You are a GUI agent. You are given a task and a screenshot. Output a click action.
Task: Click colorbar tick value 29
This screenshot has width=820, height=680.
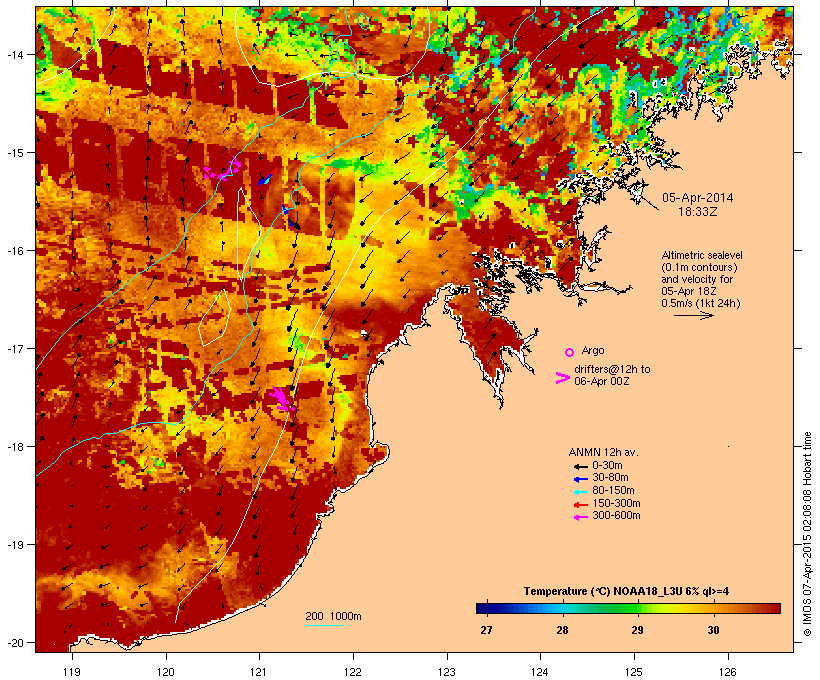pyautogui.click(x=637, y=630)
